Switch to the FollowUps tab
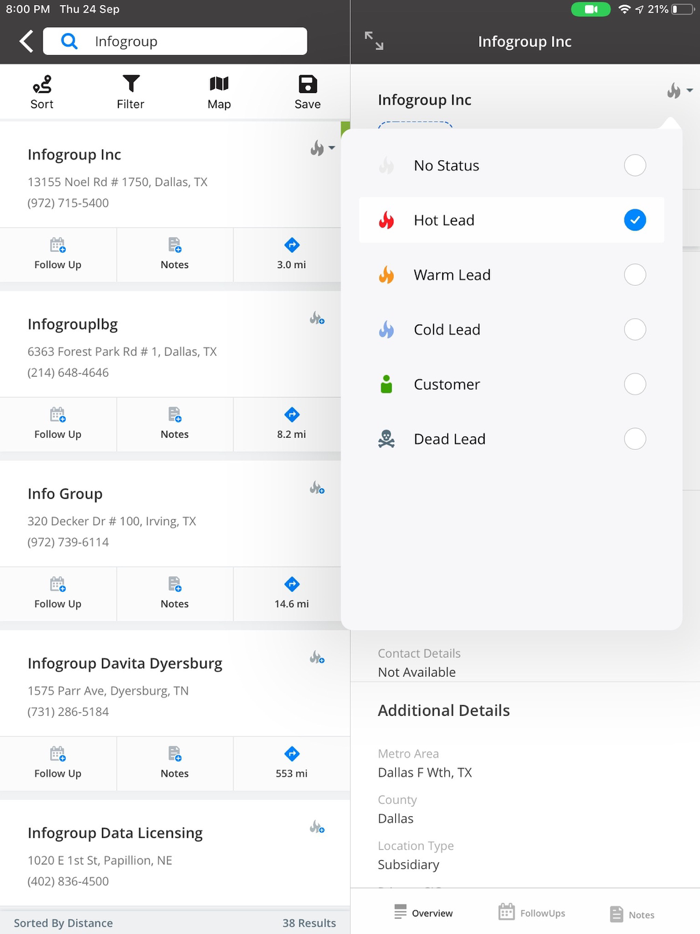This screenshot has height=934, width=700. point(532,911)
